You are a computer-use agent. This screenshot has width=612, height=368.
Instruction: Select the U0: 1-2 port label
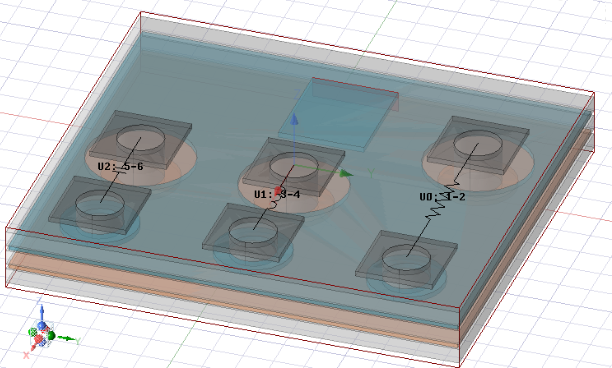[x=442, y=197]
